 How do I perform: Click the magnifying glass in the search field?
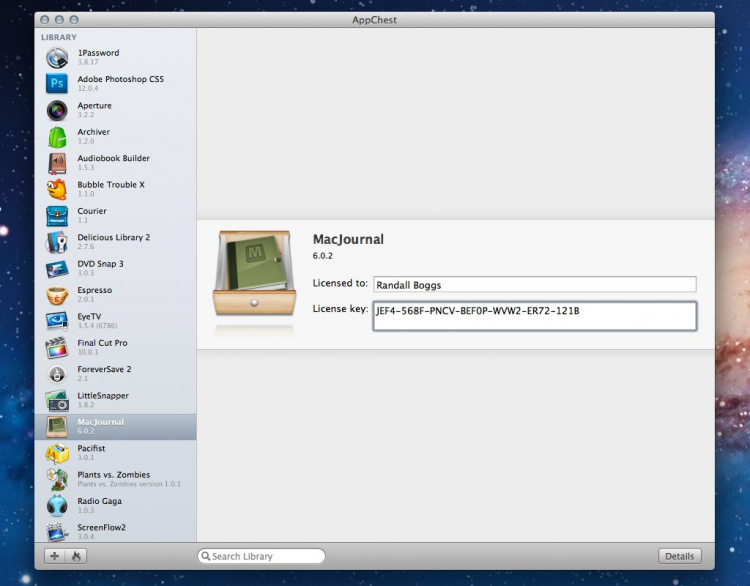[206, 556]
